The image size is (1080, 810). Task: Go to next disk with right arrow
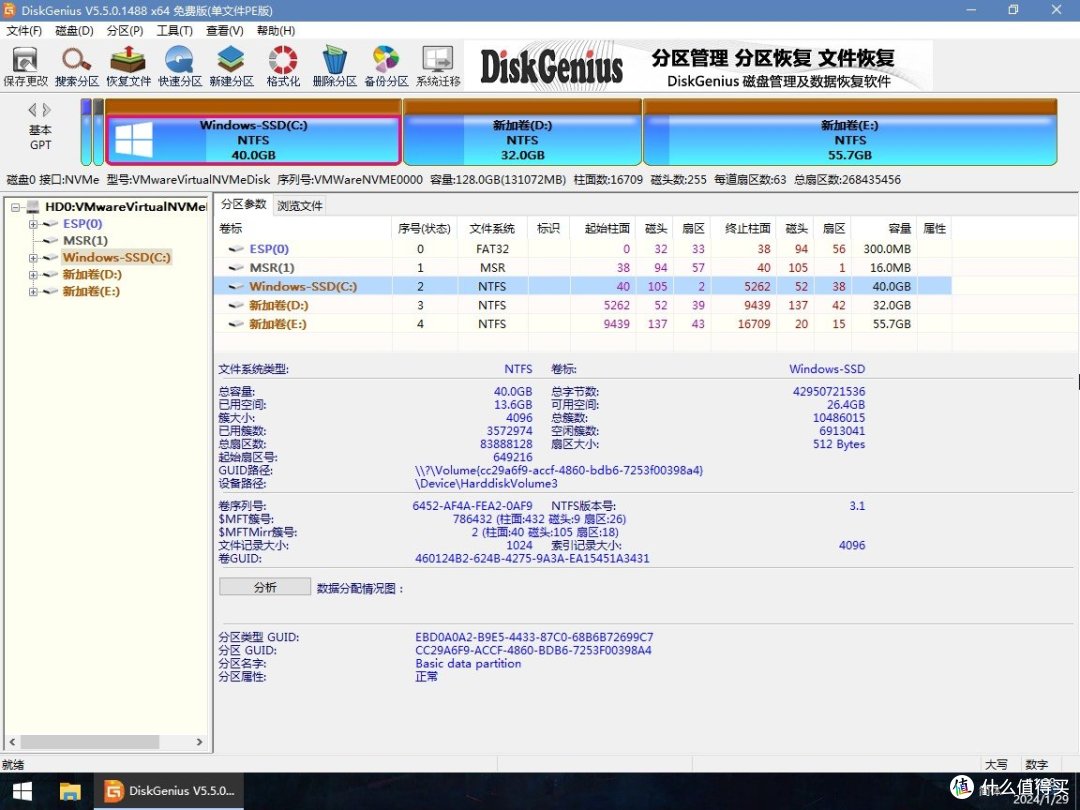[47, 110]
